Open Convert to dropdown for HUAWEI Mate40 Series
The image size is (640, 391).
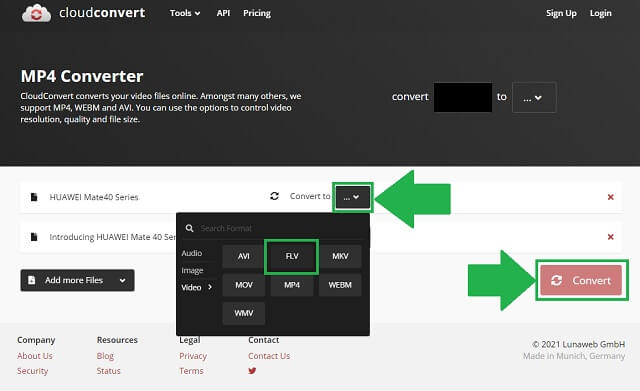click(x=352, y=197)
